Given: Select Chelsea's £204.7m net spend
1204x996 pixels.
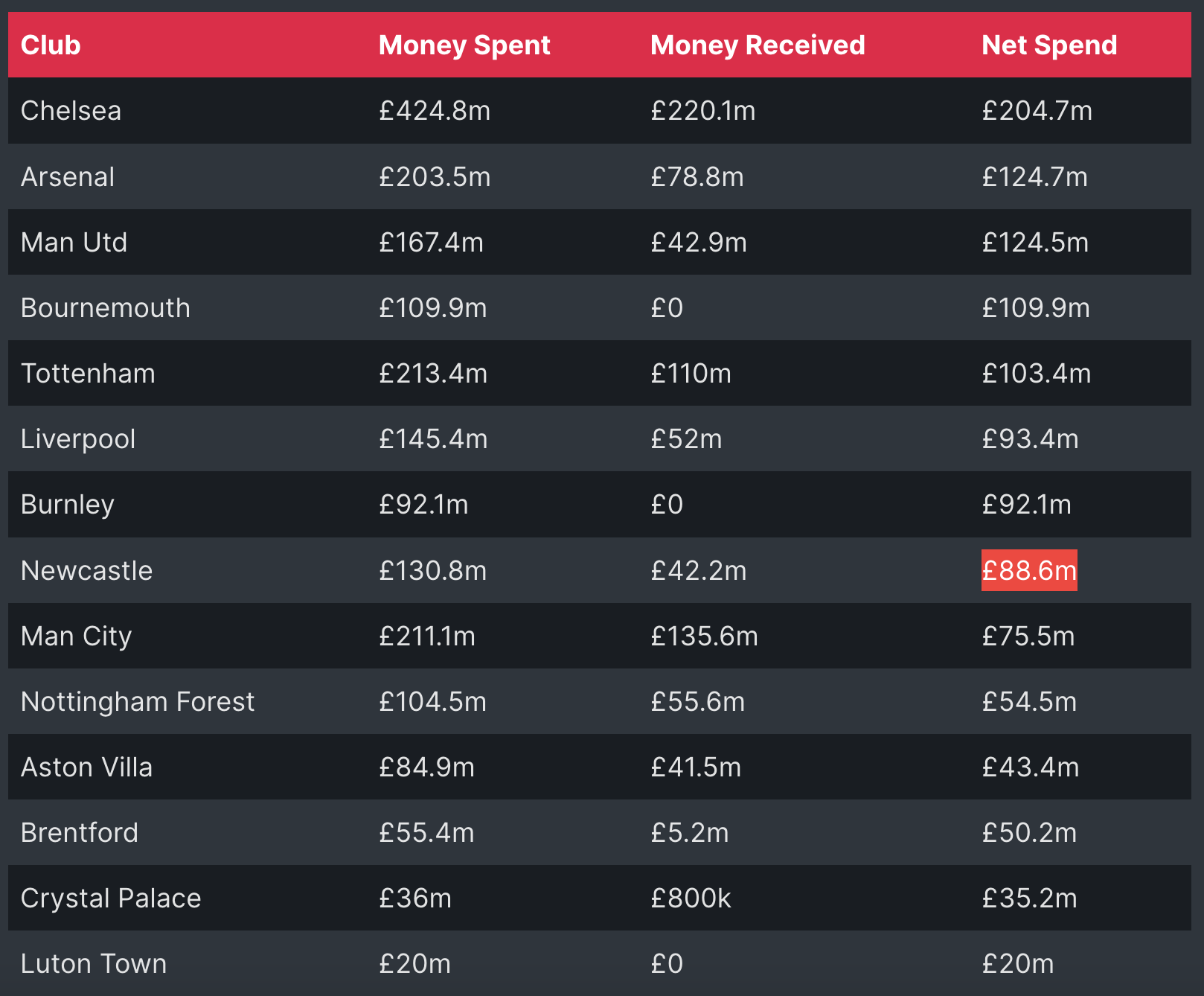Looking at the screenshot, I should pyautogui.click(x=1037, y=111).
